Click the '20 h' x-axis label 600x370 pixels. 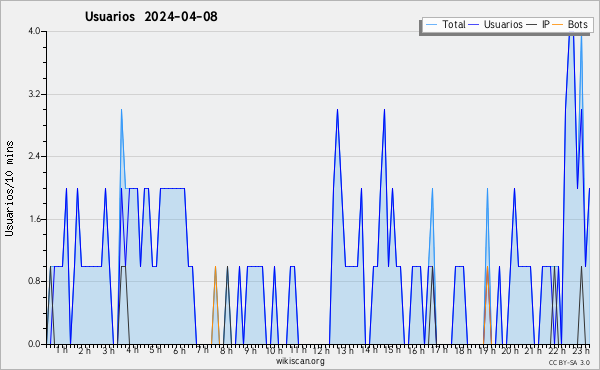[510, 350]
